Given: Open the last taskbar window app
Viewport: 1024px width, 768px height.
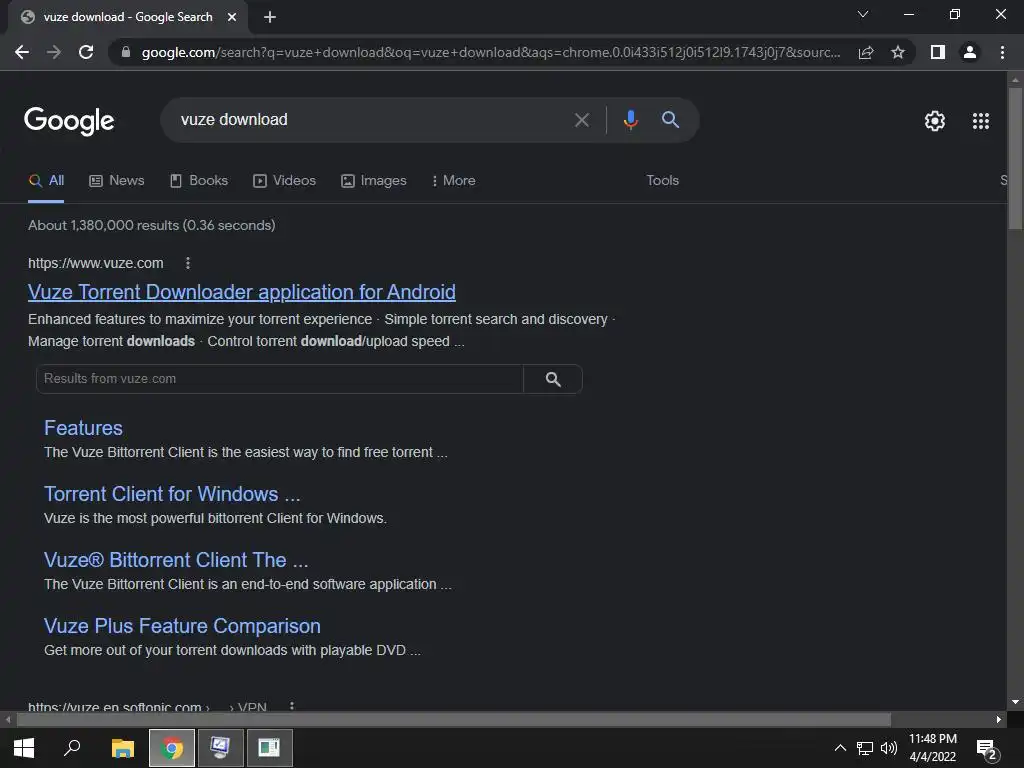Looking at the screenshot, I should (269, 748).
